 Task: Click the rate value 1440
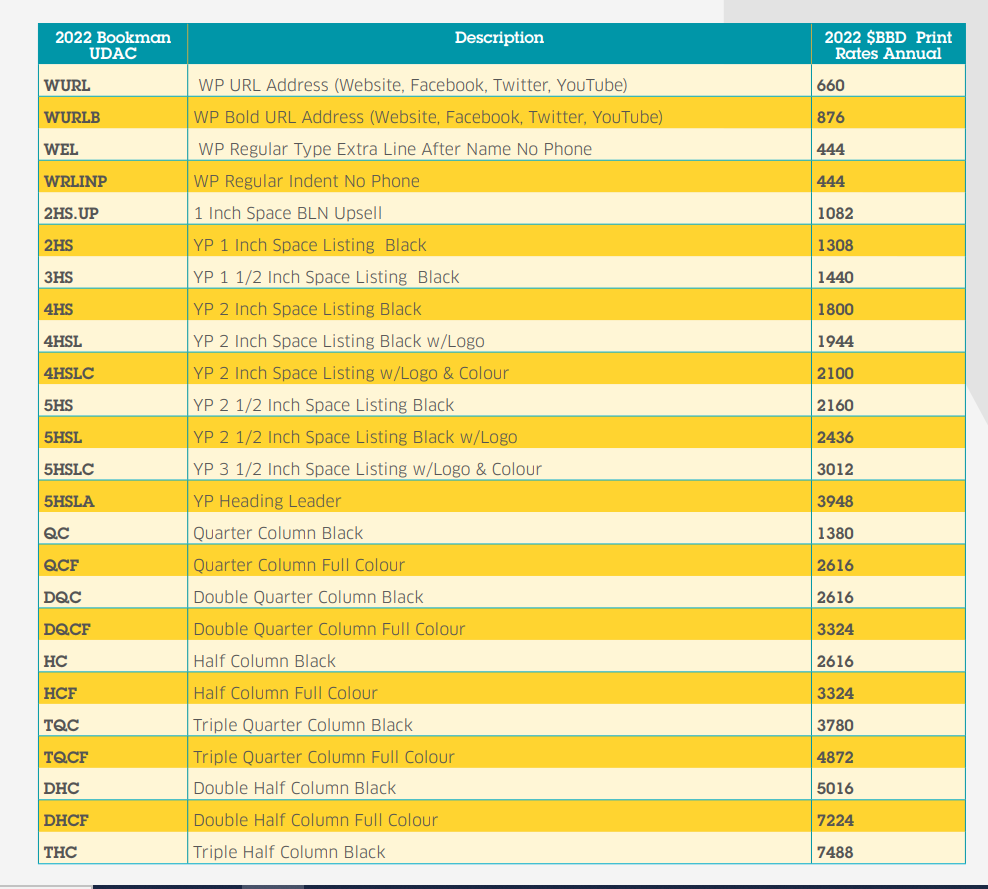tap(835, 277)
